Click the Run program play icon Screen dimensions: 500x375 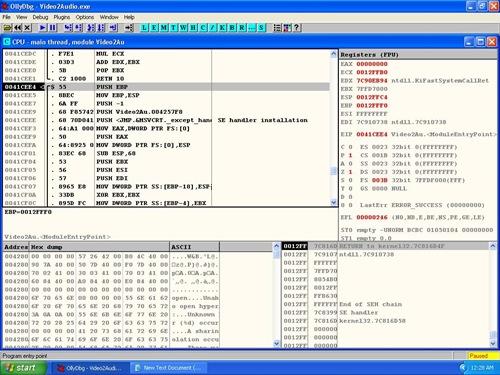pyautogui.click(x=42, y=28)
